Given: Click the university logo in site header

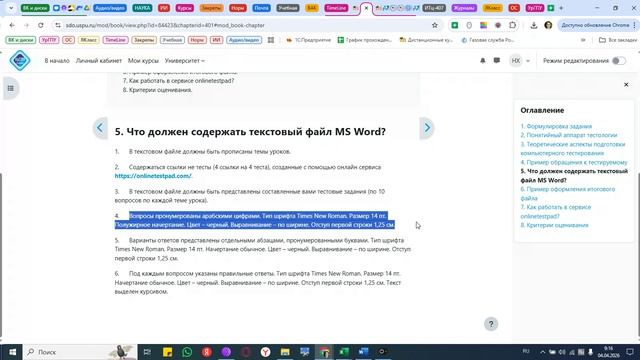Looking at the screenshot, I should coord(20,60).
